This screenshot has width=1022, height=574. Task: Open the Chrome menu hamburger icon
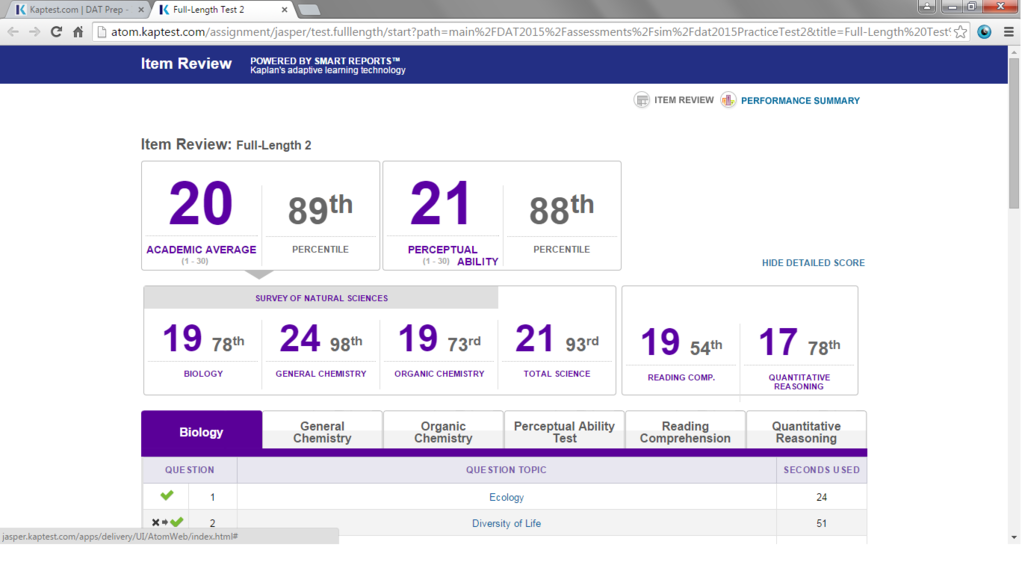coord(1008,32)
